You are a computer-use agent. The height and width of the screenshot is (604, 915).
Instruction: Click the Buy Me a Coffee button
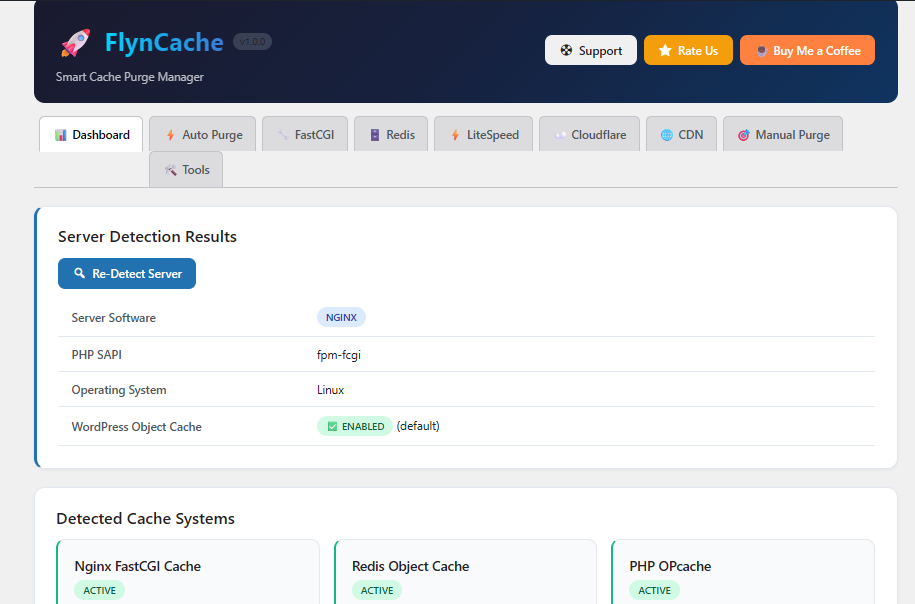point(807,50)
